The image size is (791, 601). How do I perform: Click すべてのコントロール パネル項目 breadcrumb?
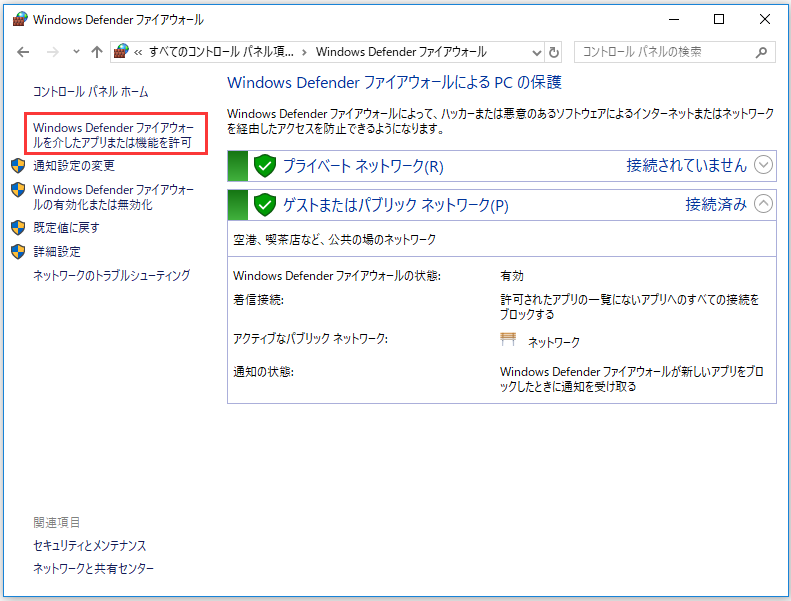(x=221, y=51)
